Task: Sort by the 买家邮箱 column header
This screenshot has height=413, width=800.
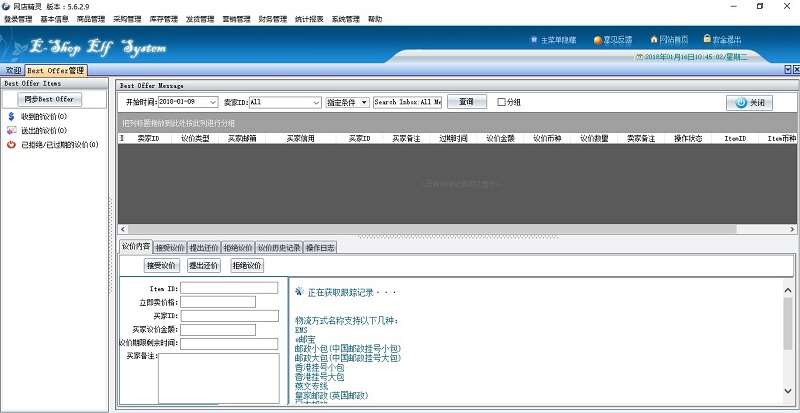Action: pyautogui.click(x=242, y=138)
